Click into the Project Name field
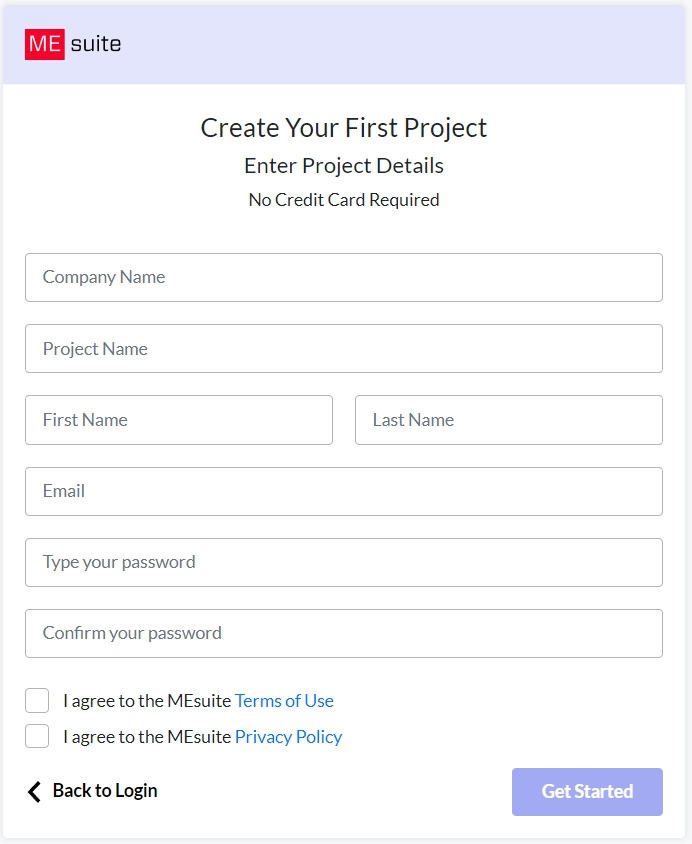 343,349
